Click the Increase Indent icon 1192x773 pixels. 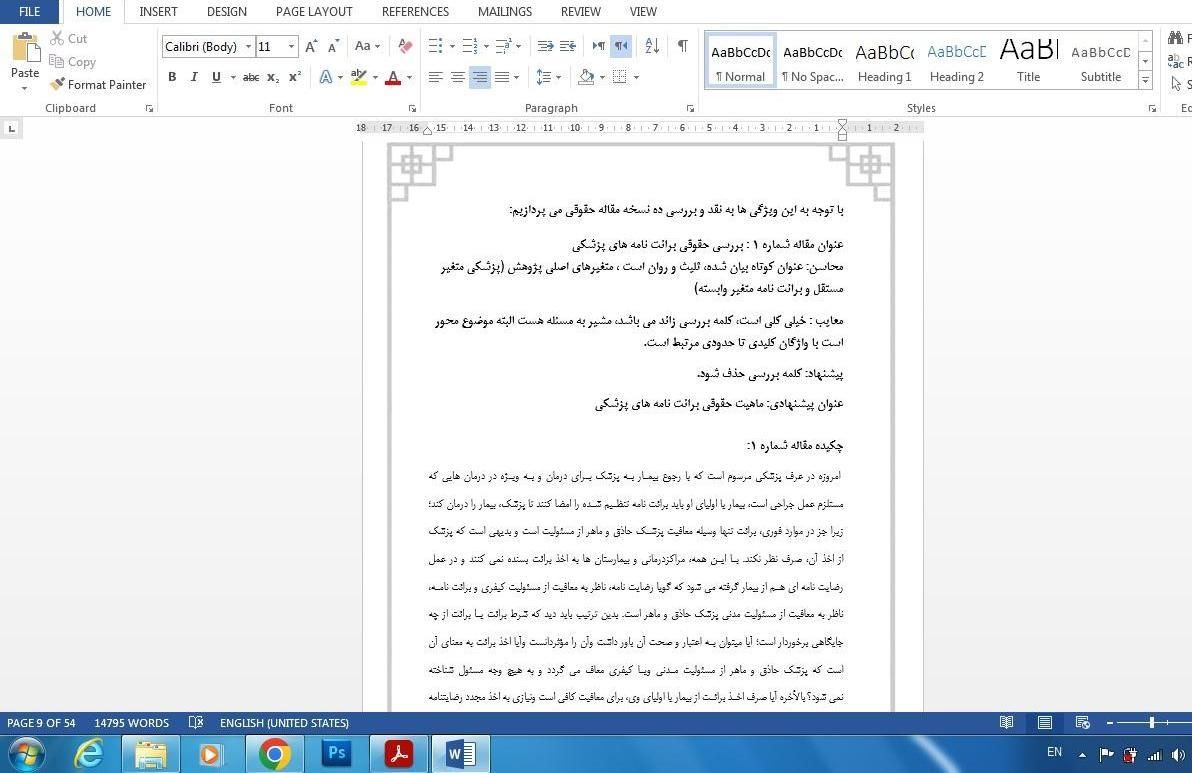(568, 46)
